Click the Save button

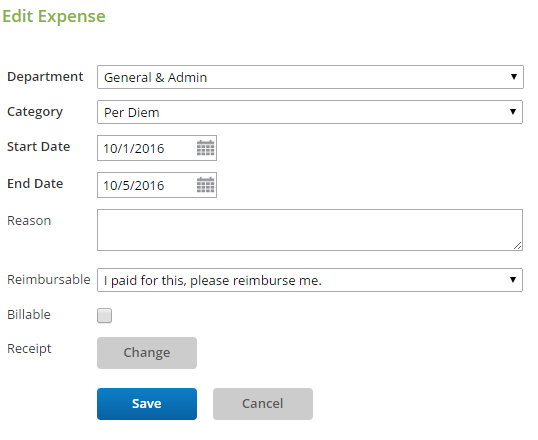pyautogui.click(x=147, y=404)
